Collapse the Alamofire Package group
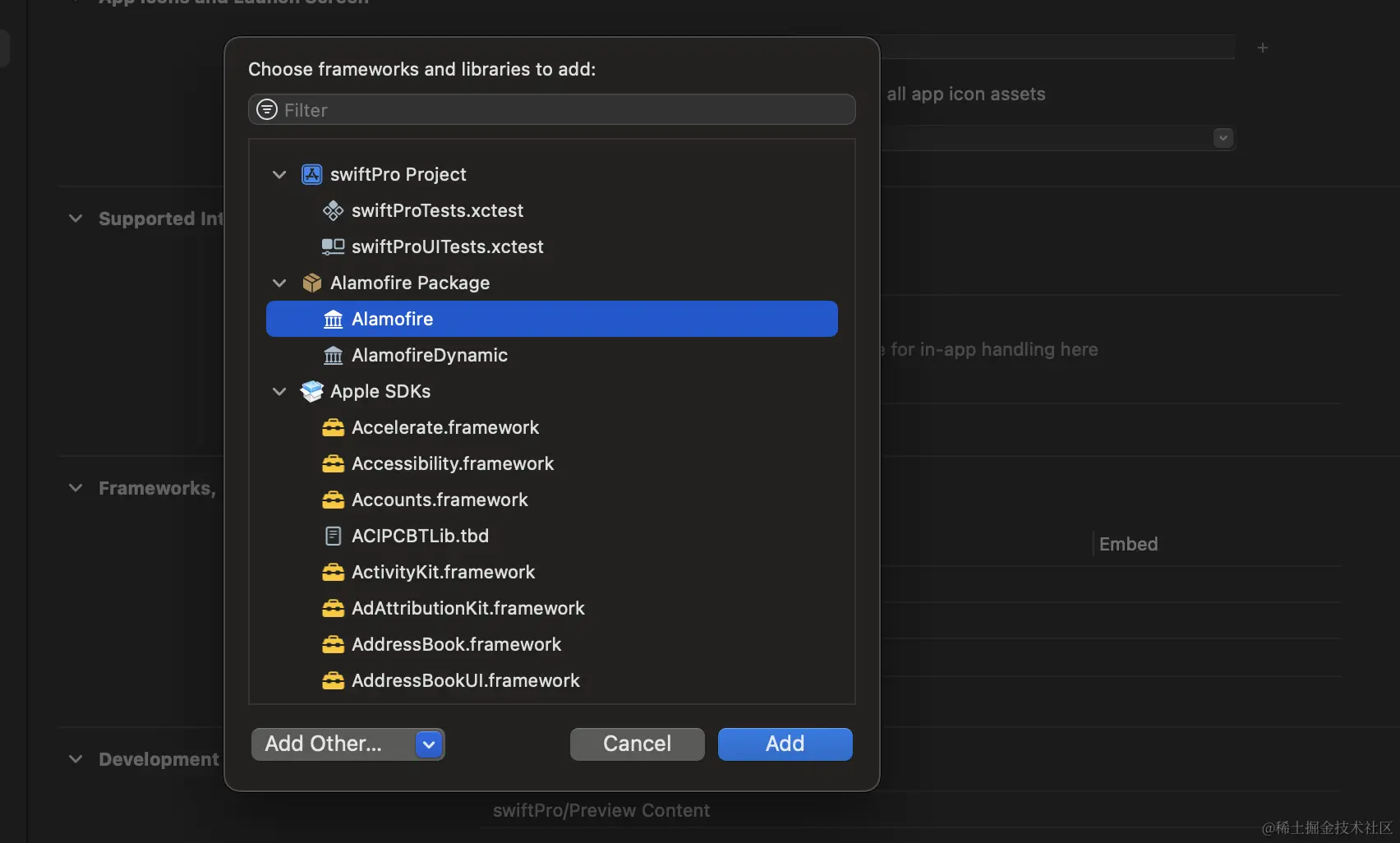This screenshot has height=843, width=1400. (279, 283)
